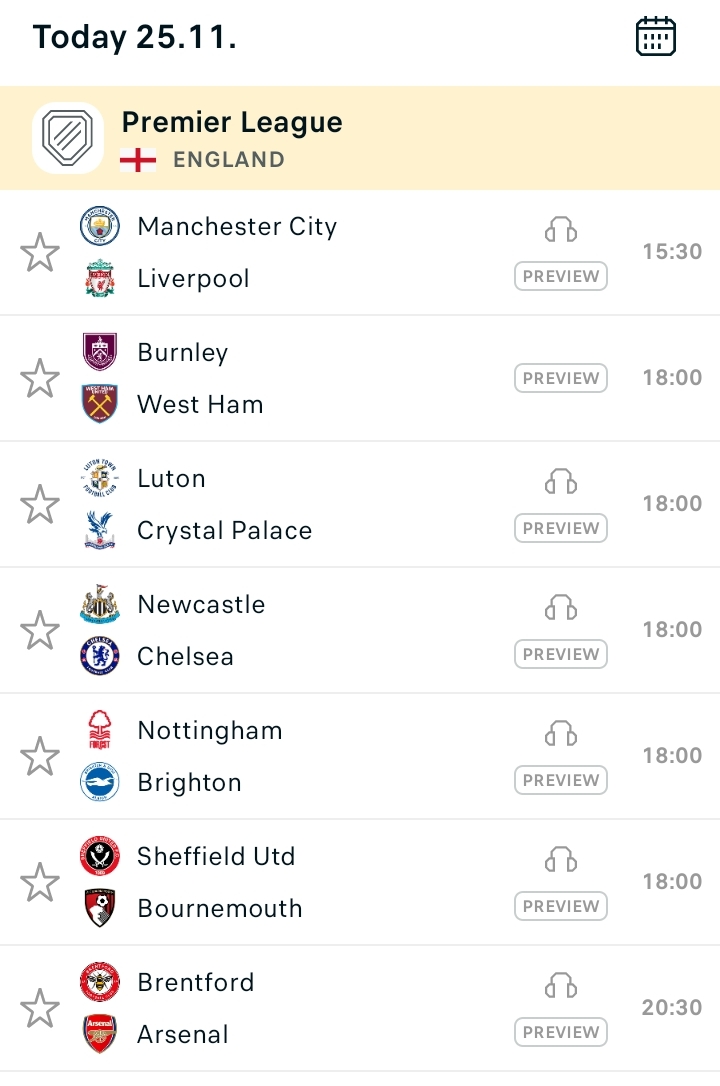Open PREVIEW for Burnley vs West Ham
Viewport: 720px width, 1086px height.
(x=561, y=378)
